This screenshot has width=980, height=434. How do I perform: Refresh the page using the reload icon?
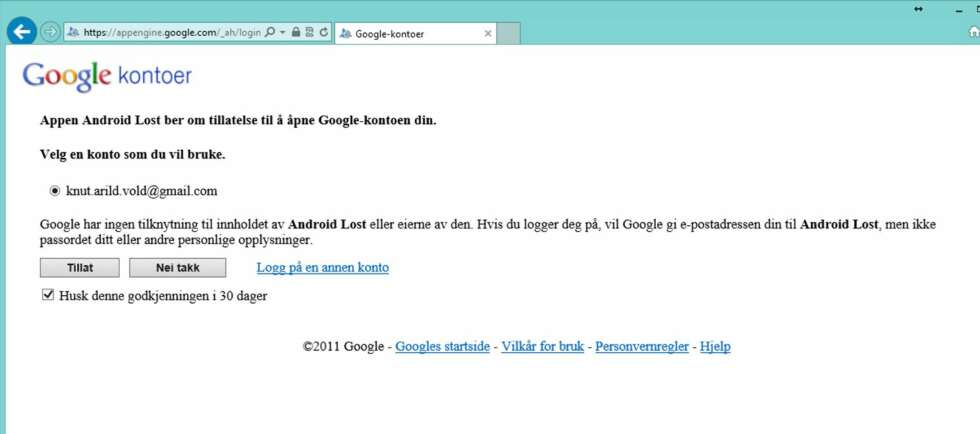pos(324,32)
